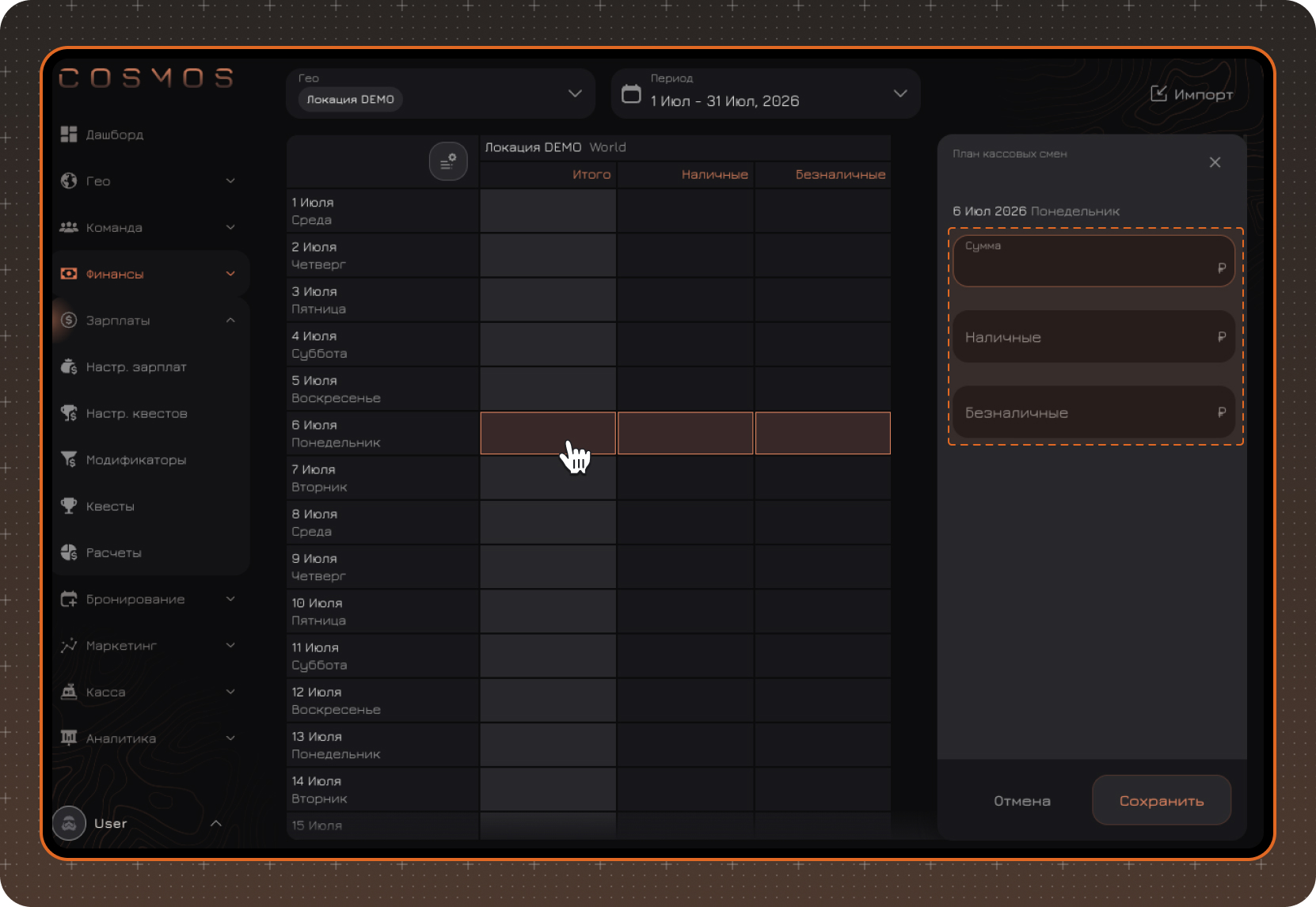
Task: Expand the Аналитика chevron
Action: pyautogui.click(x=230, y=738)
